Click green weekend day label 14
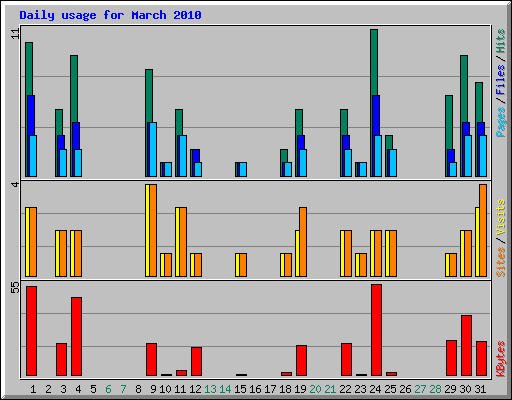The width and height of the screenshot is (512, 400). (x=225, y=389)
